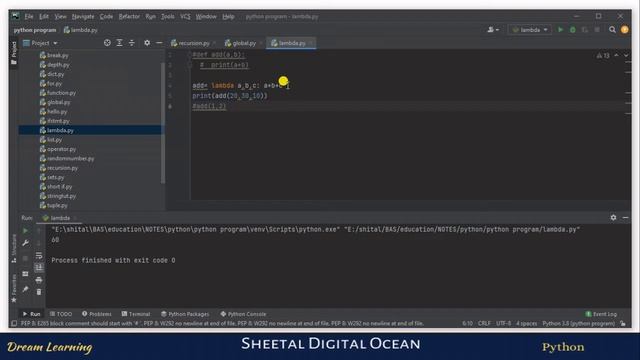Open the lambda run configuration dropdown

530,30
